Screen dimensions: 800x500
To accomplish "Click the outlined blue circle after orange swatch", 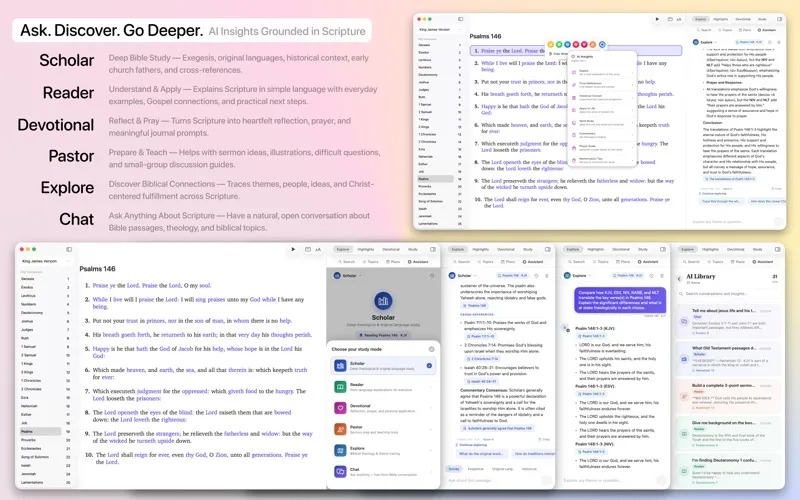I will coord(602,44).
